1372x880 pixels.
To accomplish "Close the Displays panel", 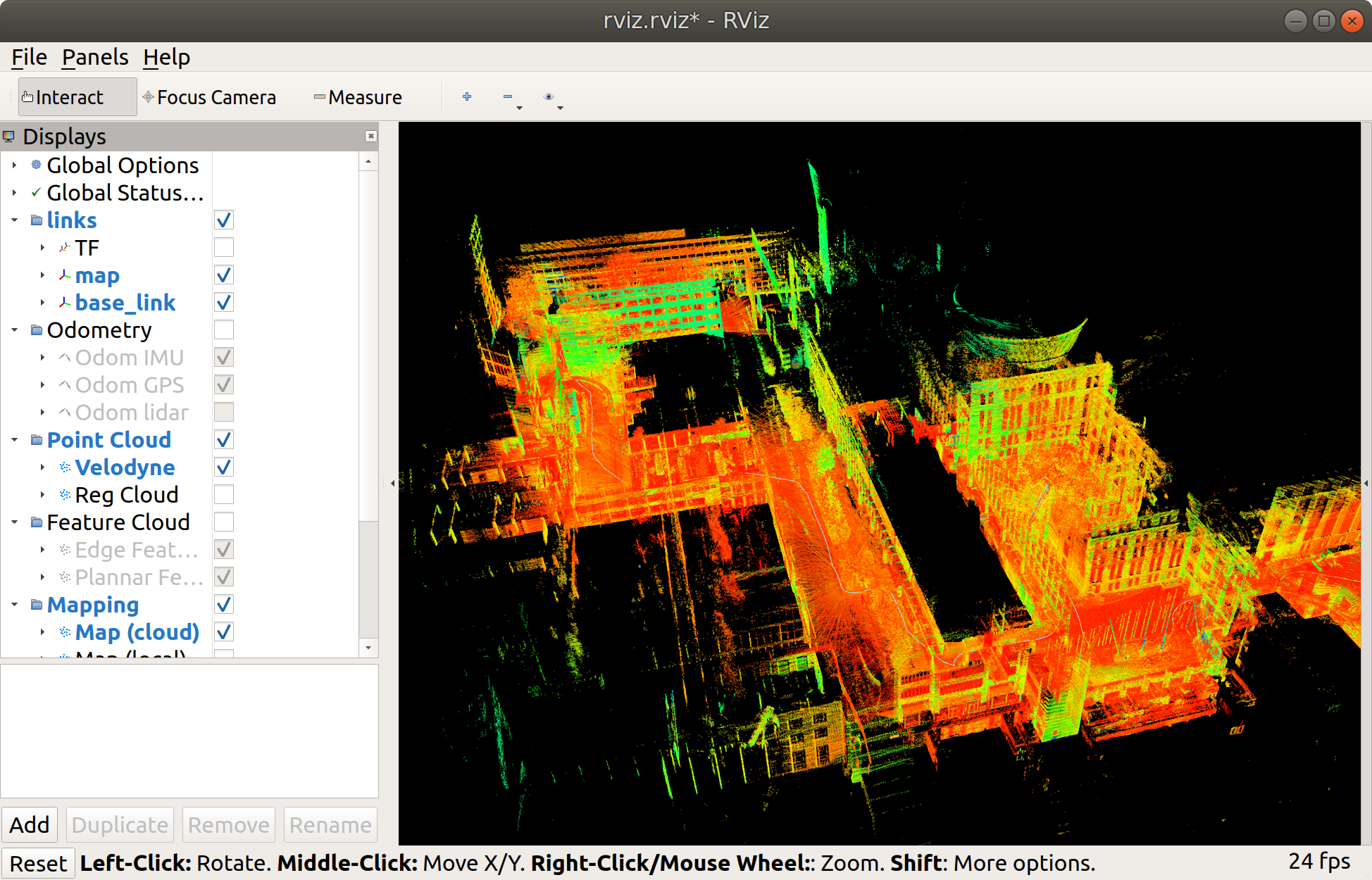I will click(x=370, y=137).
